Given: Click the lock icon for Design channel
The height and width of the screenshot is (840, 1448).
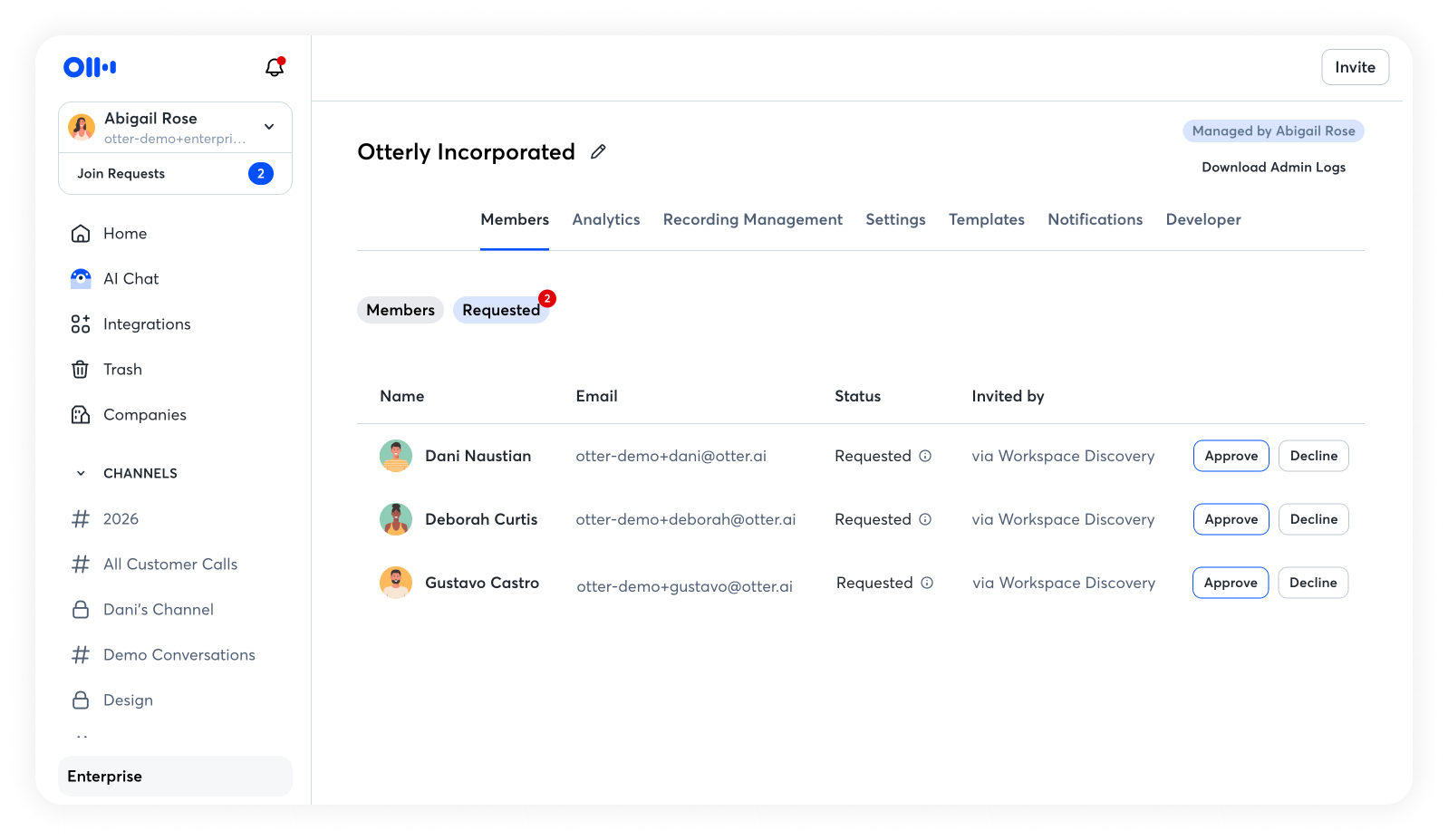Looking at the screenshot, I should 81,700.
